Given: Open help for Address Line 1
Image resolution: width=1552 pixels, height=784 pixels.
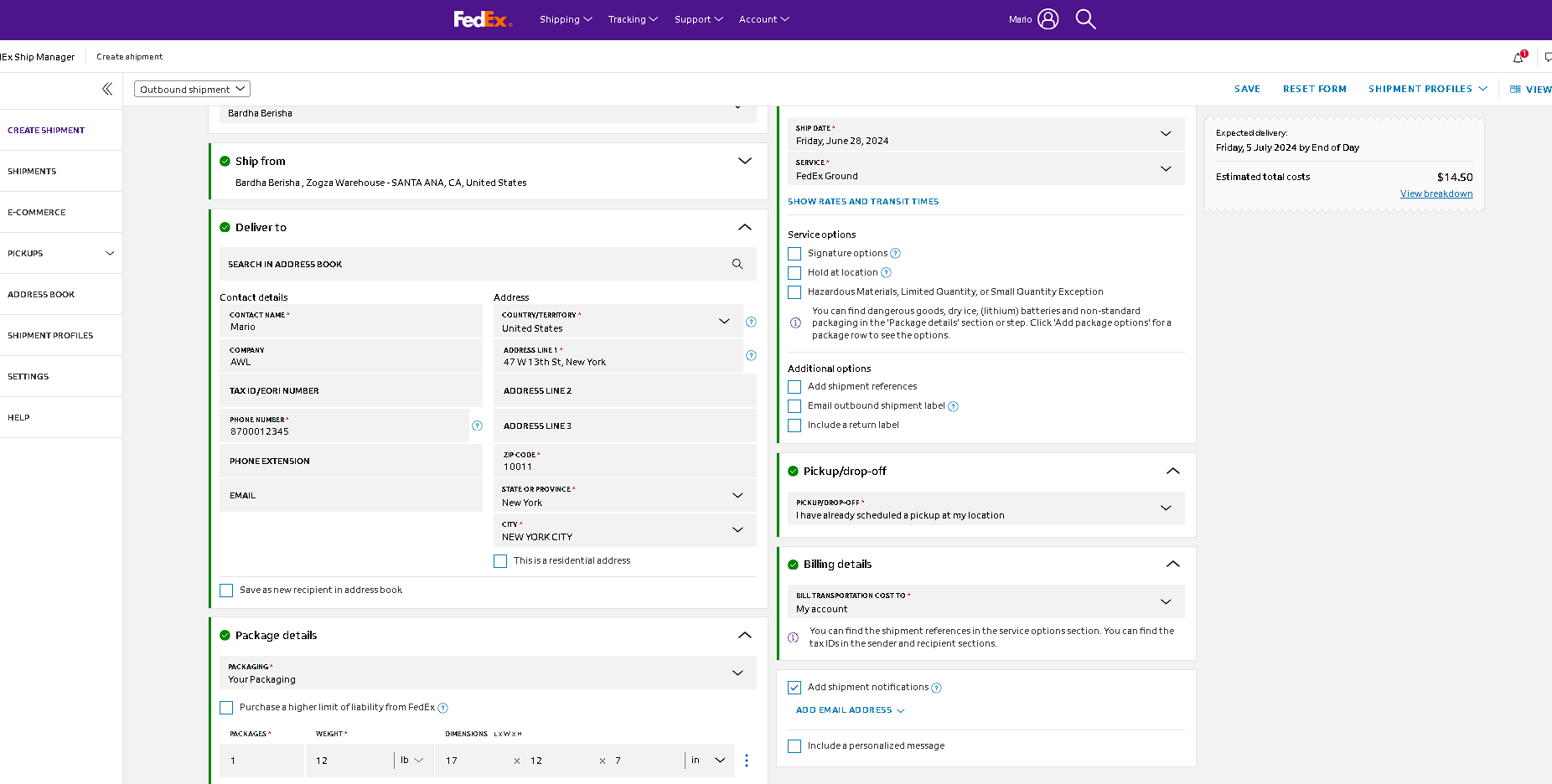Looking at the screenshot, I should pos(751,356).
